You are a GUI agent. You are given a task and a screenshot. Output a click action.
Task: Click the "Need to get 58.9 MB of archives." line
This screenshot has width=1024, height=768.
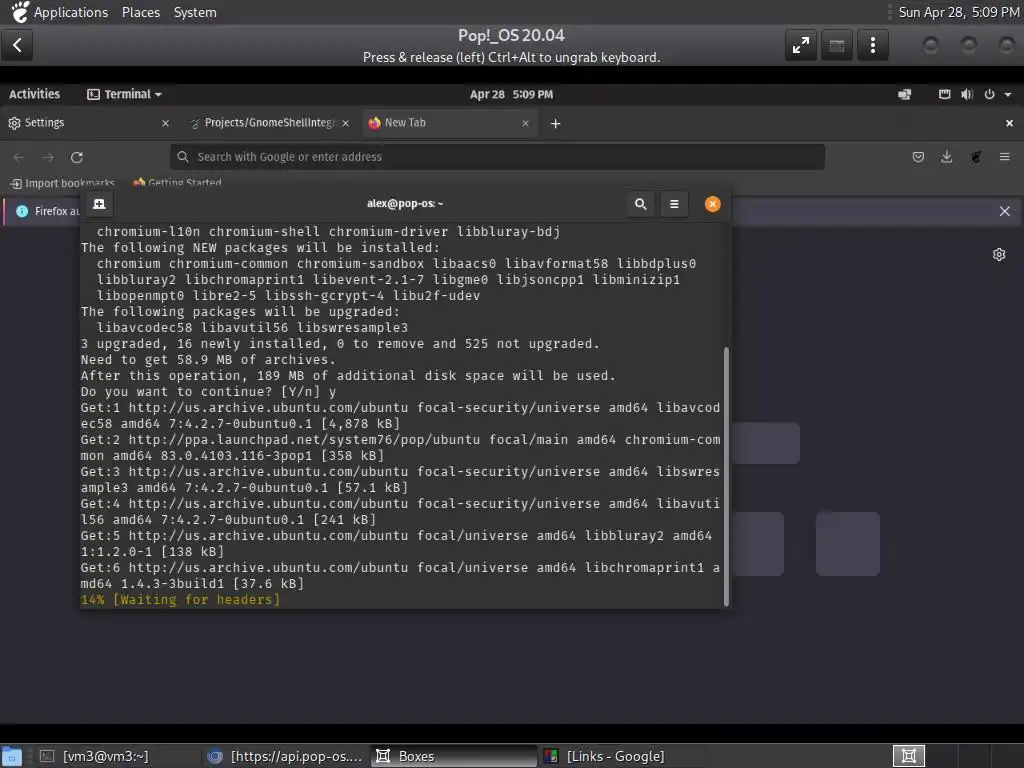click(x=208, y=360)
